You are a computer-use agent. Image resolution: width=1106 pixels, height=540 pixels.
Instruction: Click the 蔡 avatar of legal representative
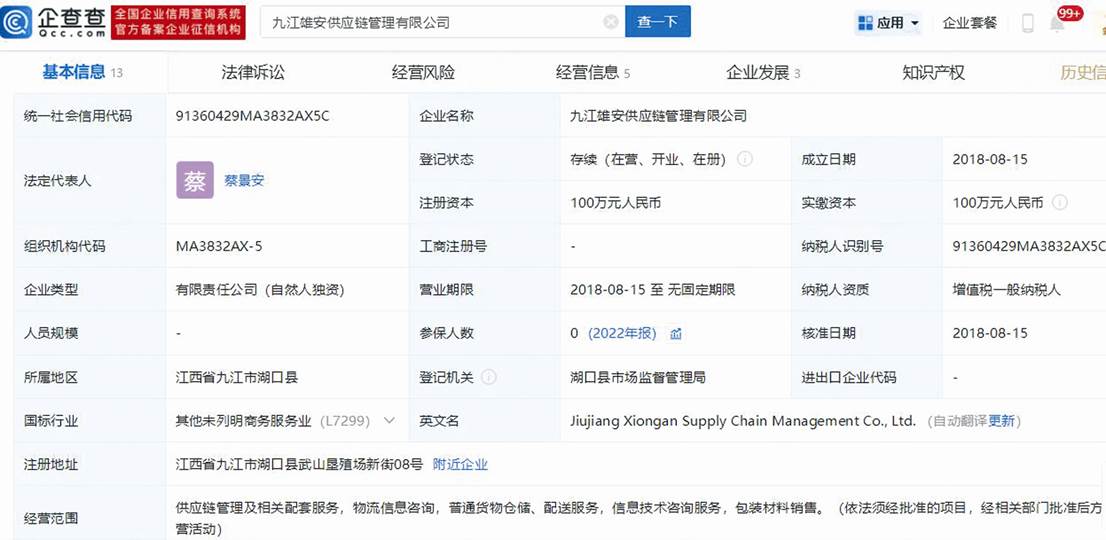(195, 180)
